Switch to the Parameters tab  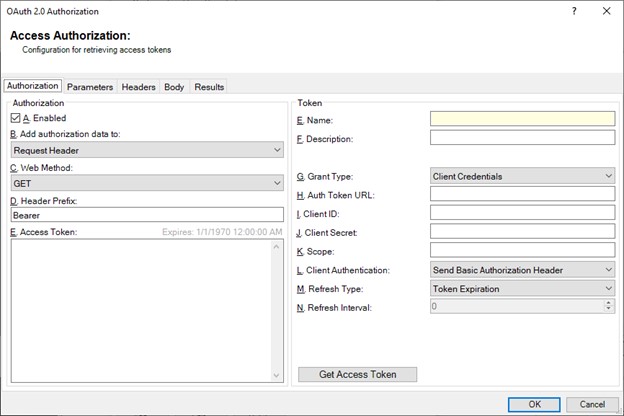pyautogui.click(x=89, y=87)
